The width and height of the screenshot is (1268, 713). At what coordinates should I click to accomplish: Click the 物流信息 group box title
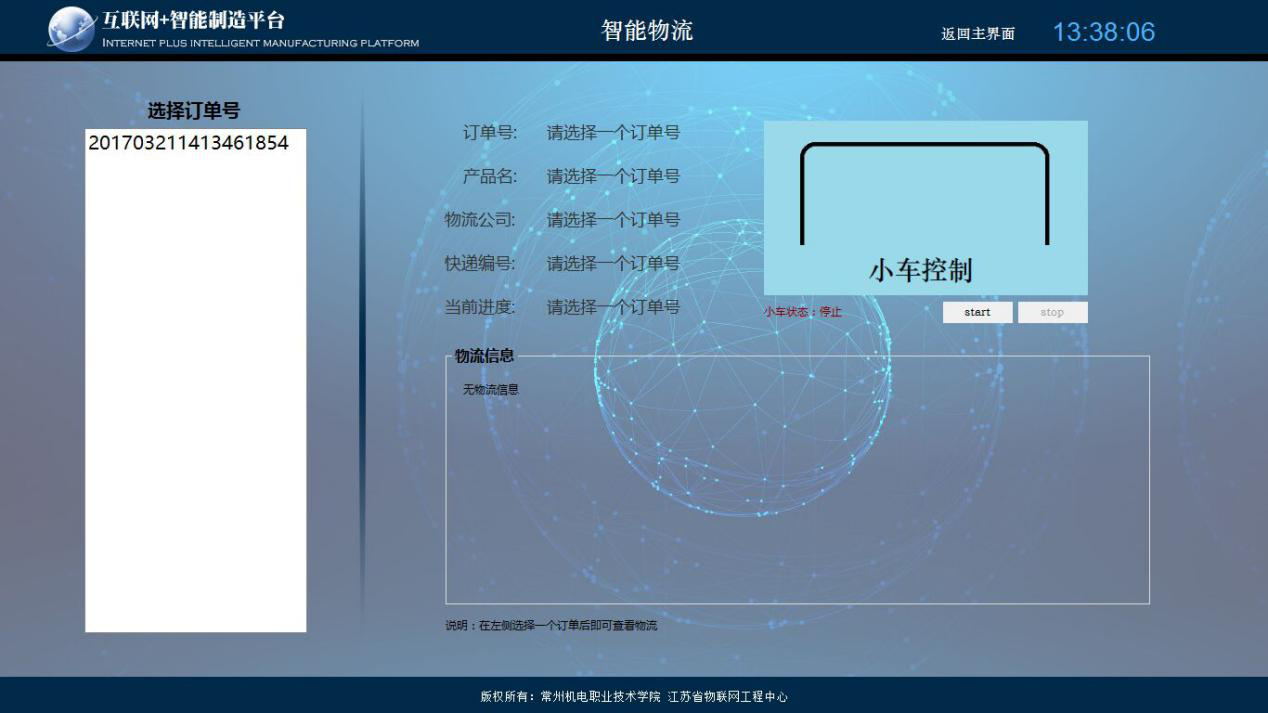click(484, 356)
